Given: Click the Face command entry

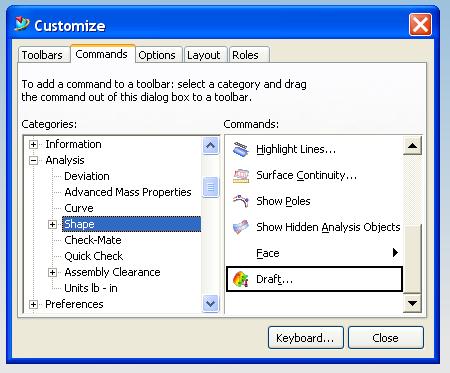Looking at the screenshot, I should [x=314, y=253].
